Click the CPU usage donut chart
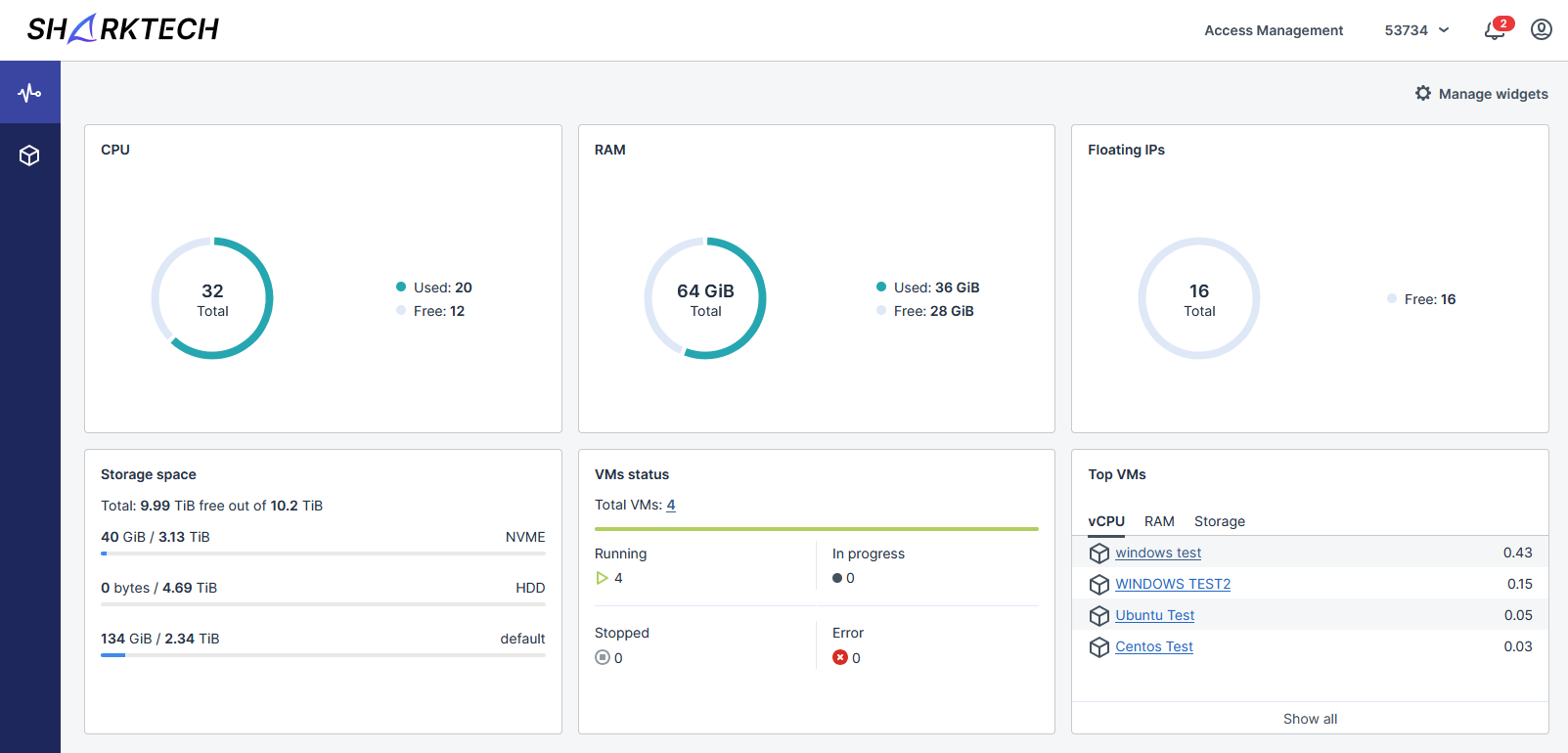Image resolution: width=1568 pixels, height=753 pixels. click(x=212, y=298)
